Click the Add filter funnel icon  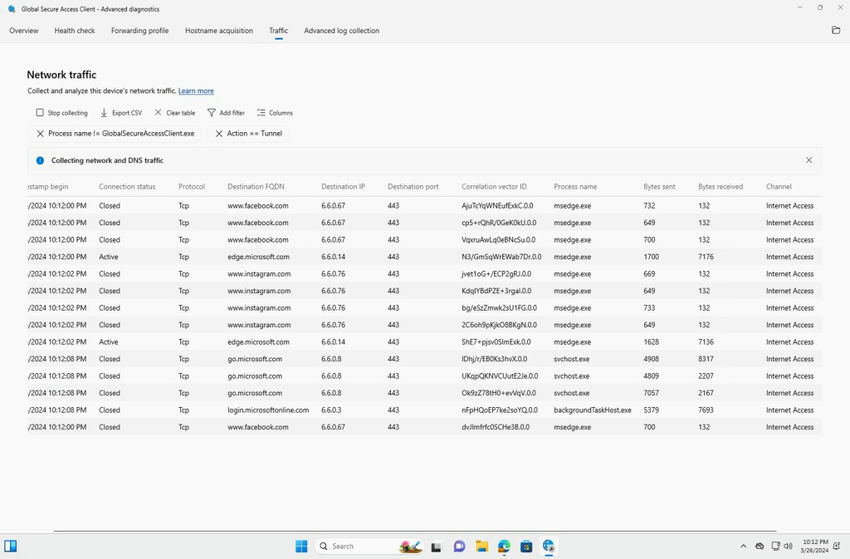[211, 113]
